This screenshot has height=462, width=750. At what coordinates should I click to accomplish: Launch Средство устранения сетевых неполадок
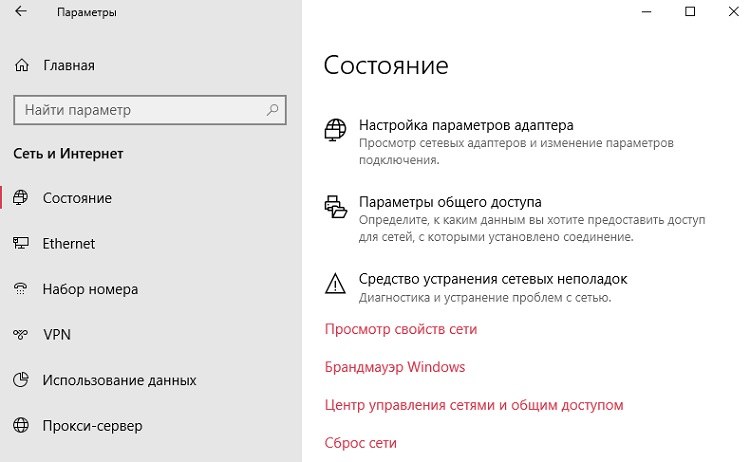pos(493,279)
